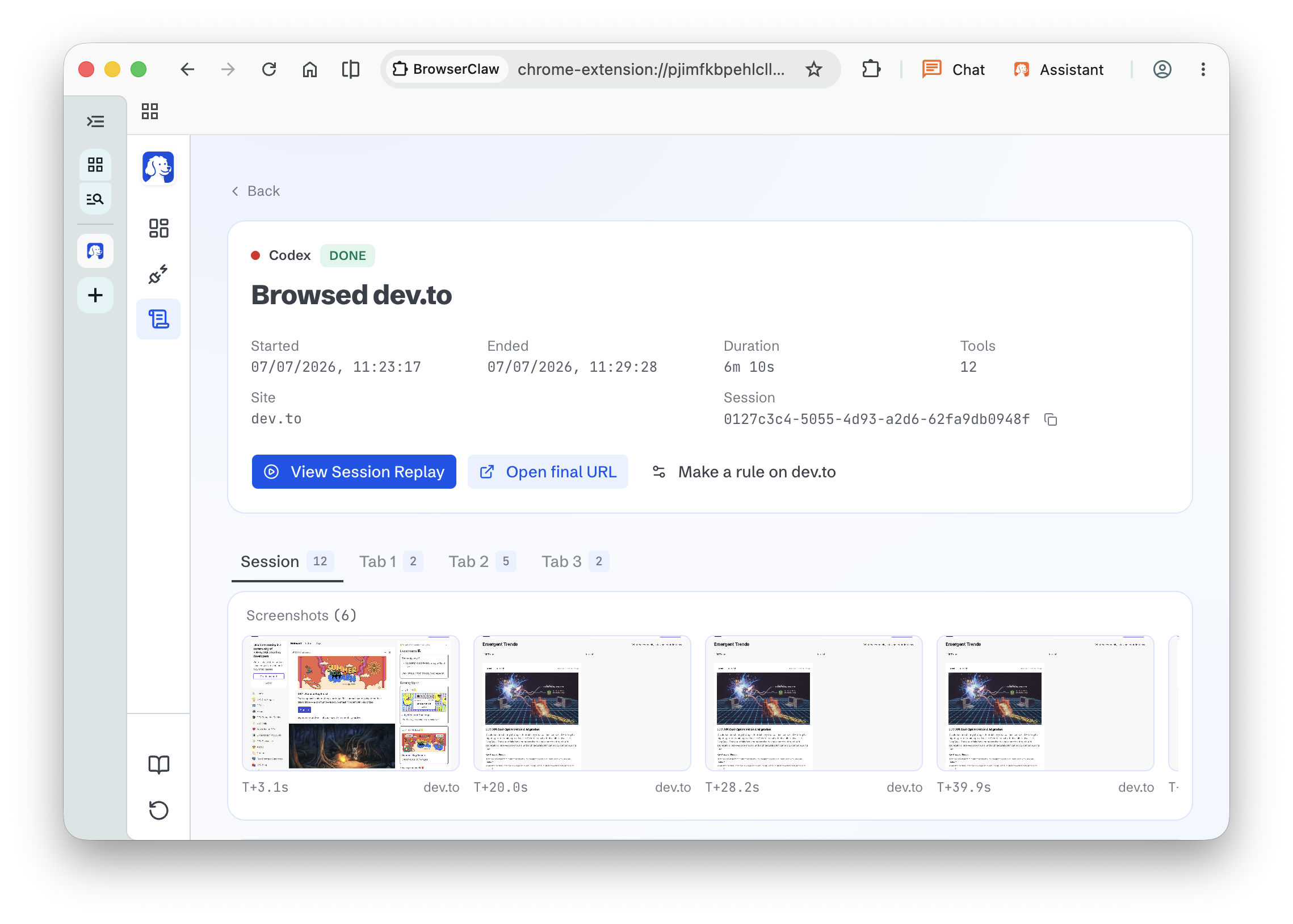Open the grid view in left rail
Image resolution: width=1293 pixels, height=924 pixels.
coord(95,165)
